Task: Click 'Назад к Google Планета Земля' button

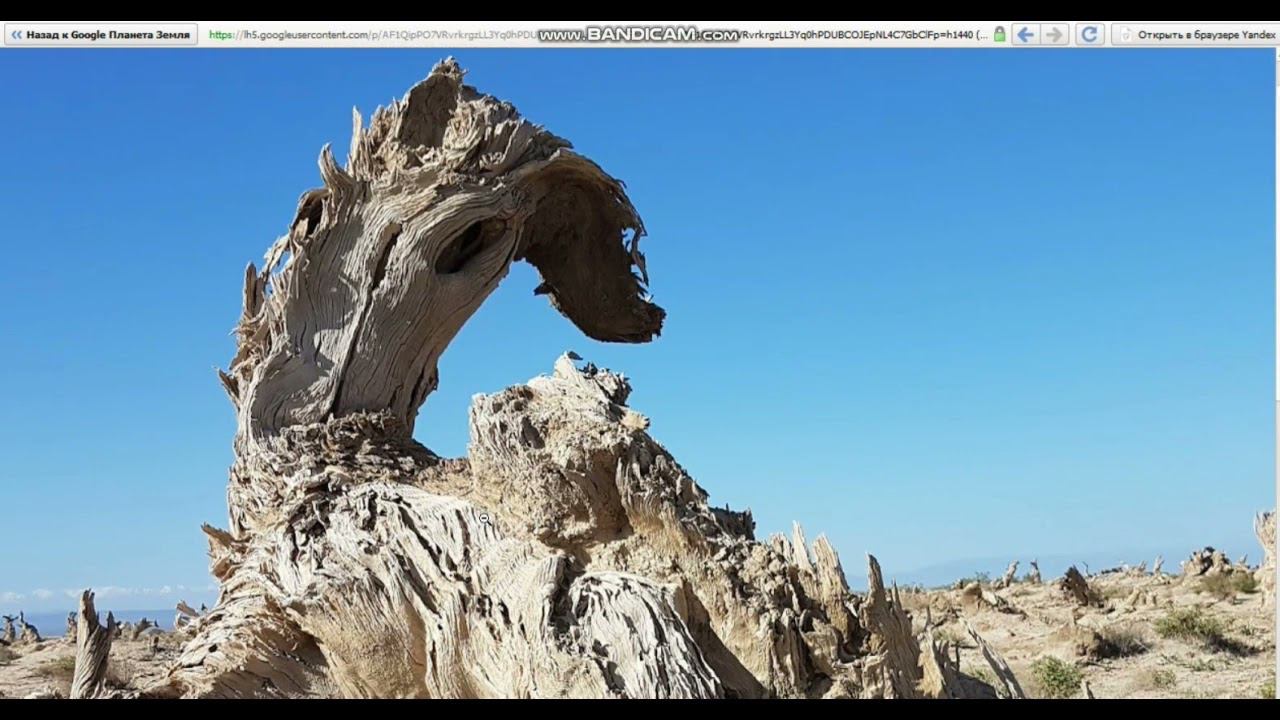Action: pyautogui.click(x=100, y=35)
